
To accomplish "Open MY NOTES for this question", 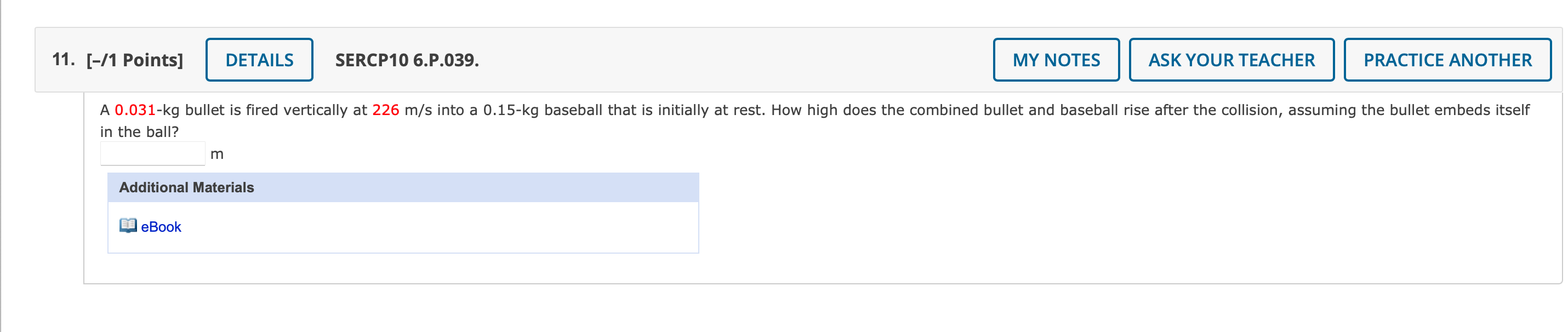I will 1056,60.
